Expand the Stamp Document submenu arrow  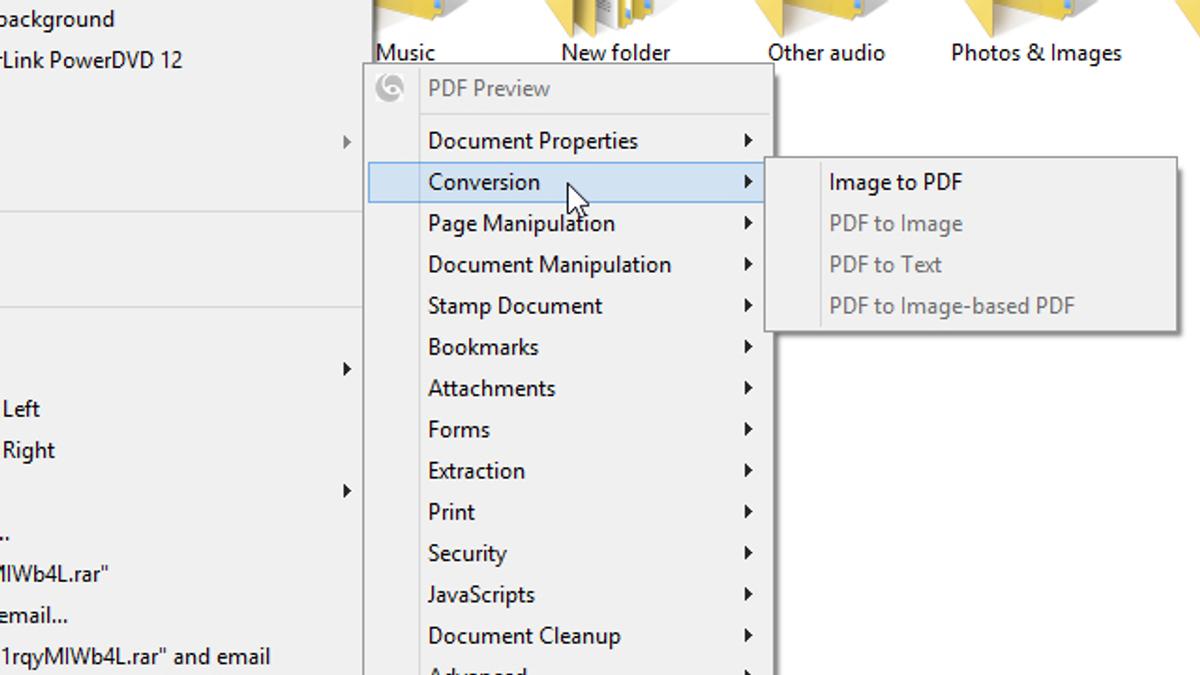point(748,306)
